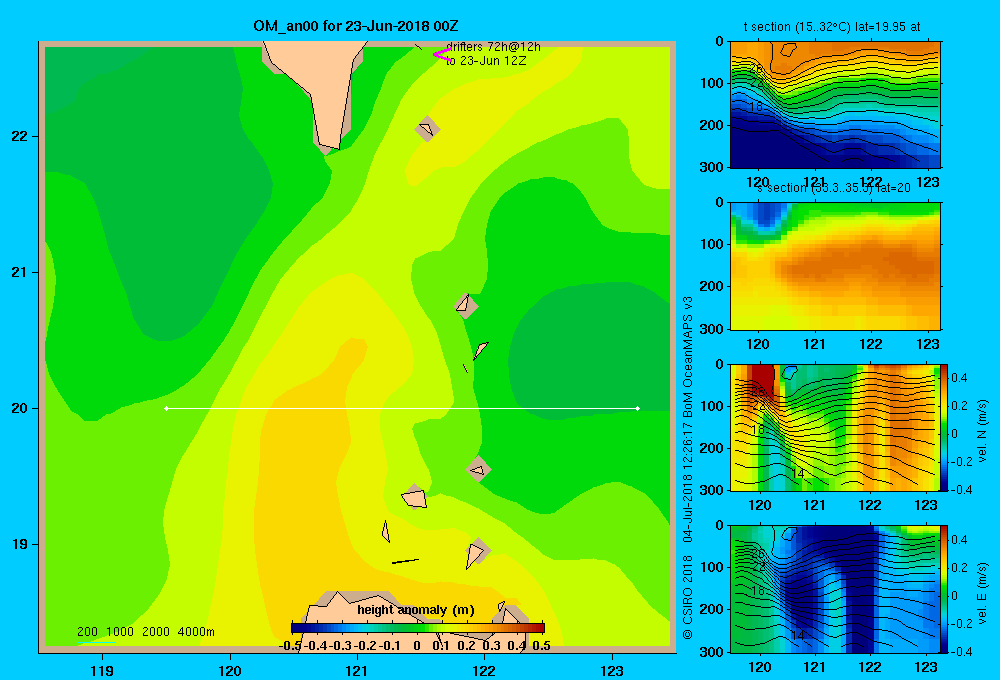Click the '-0.5' value on height anomaly scale
1000x680 pixels.
pyautogui.click(x=290, y=646)
